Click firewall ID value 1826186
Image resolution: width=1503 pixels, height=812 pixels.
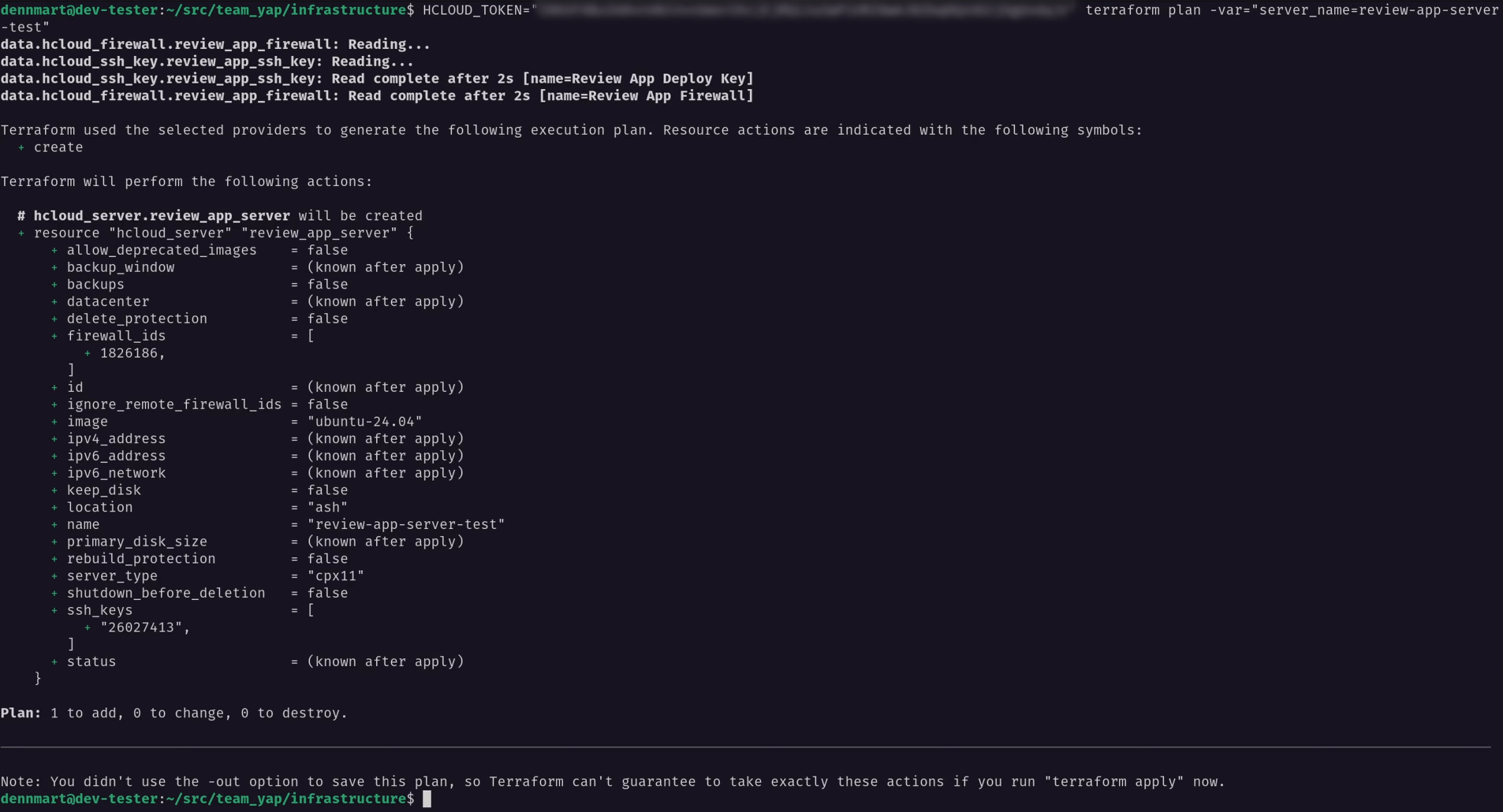tap(129, 354)
